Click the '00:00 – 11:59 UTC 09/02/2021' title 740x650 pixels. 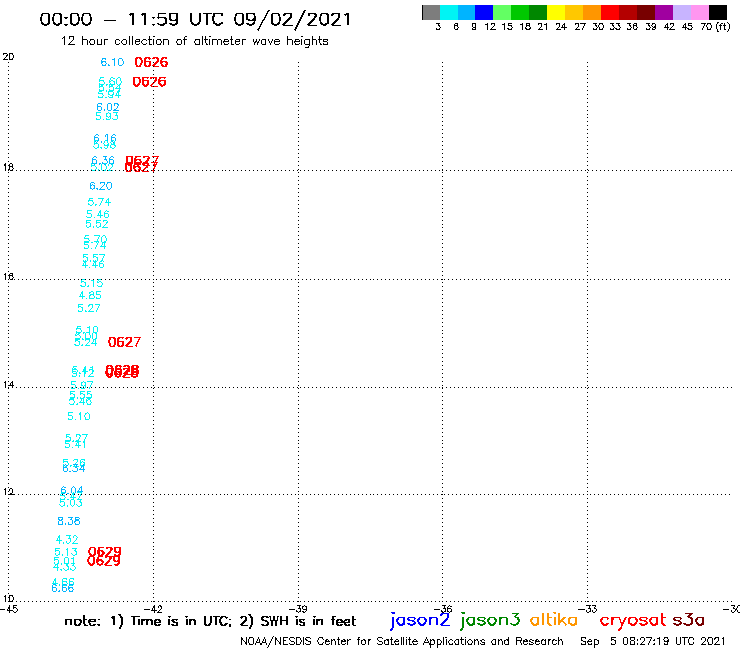tap(195, 19)
